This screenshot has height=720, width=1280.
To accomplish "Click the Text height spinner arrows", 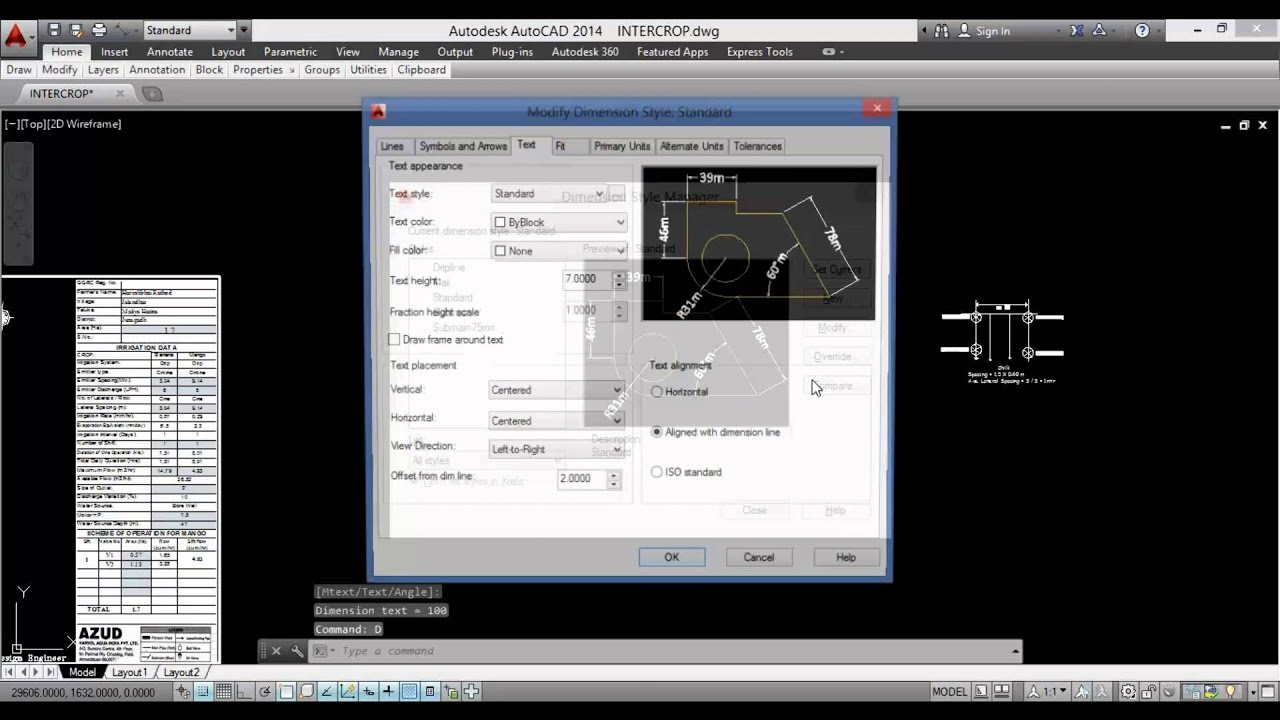I will tap(619, 279).
